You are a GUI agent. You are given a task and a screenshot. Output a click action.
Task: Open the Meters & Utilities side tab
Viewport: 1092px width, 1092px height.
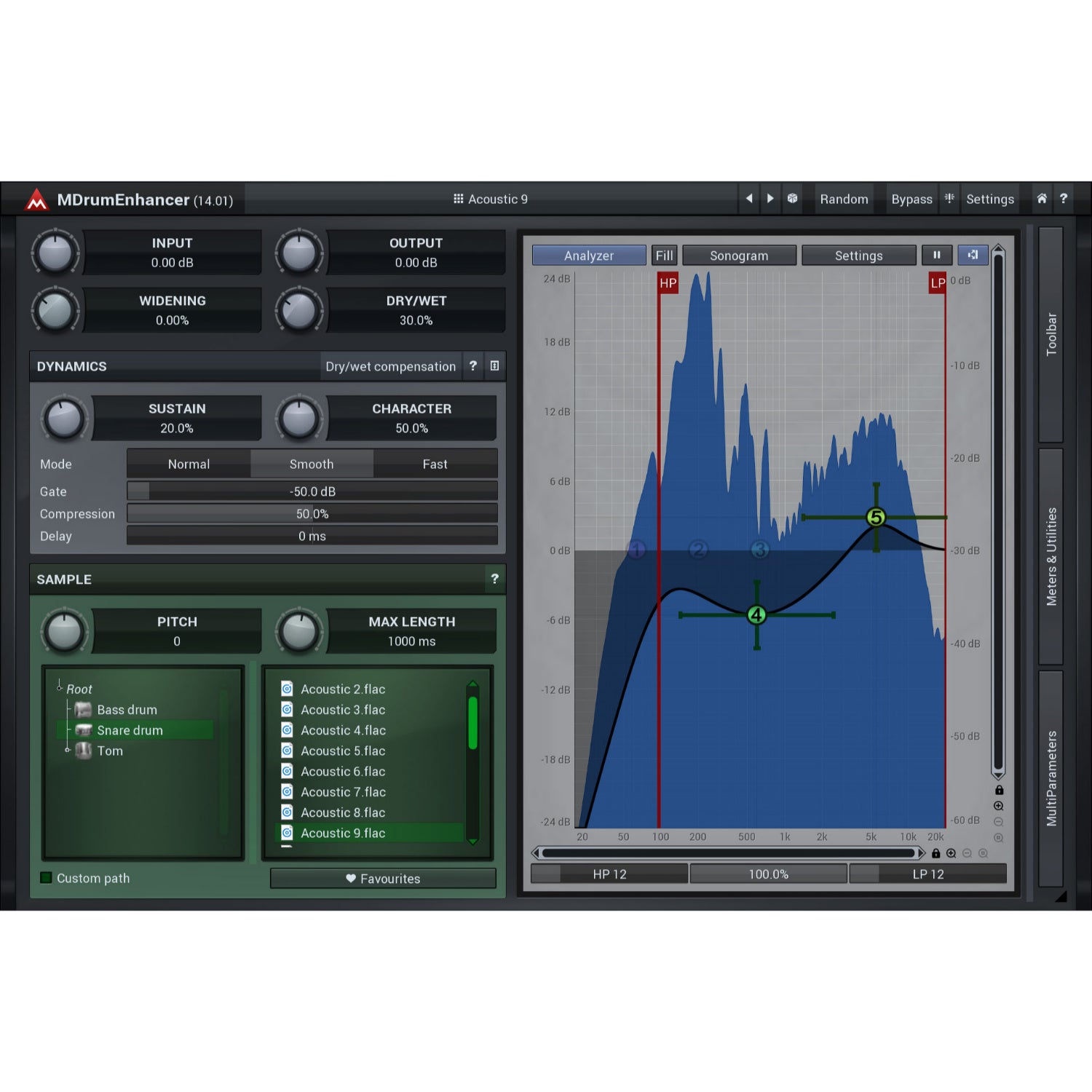tap(1051, 556)
